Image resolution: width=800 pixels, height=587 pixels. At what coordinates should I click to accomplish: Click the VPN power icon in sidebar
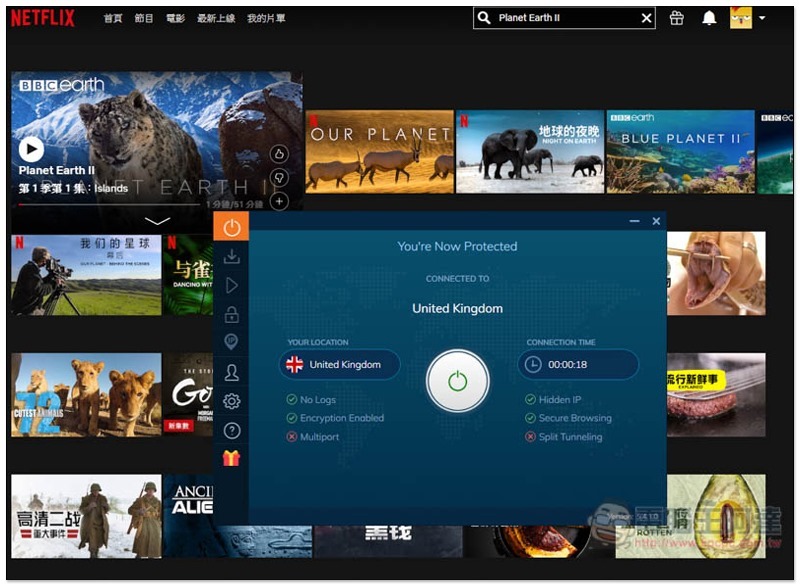(231, 227)
